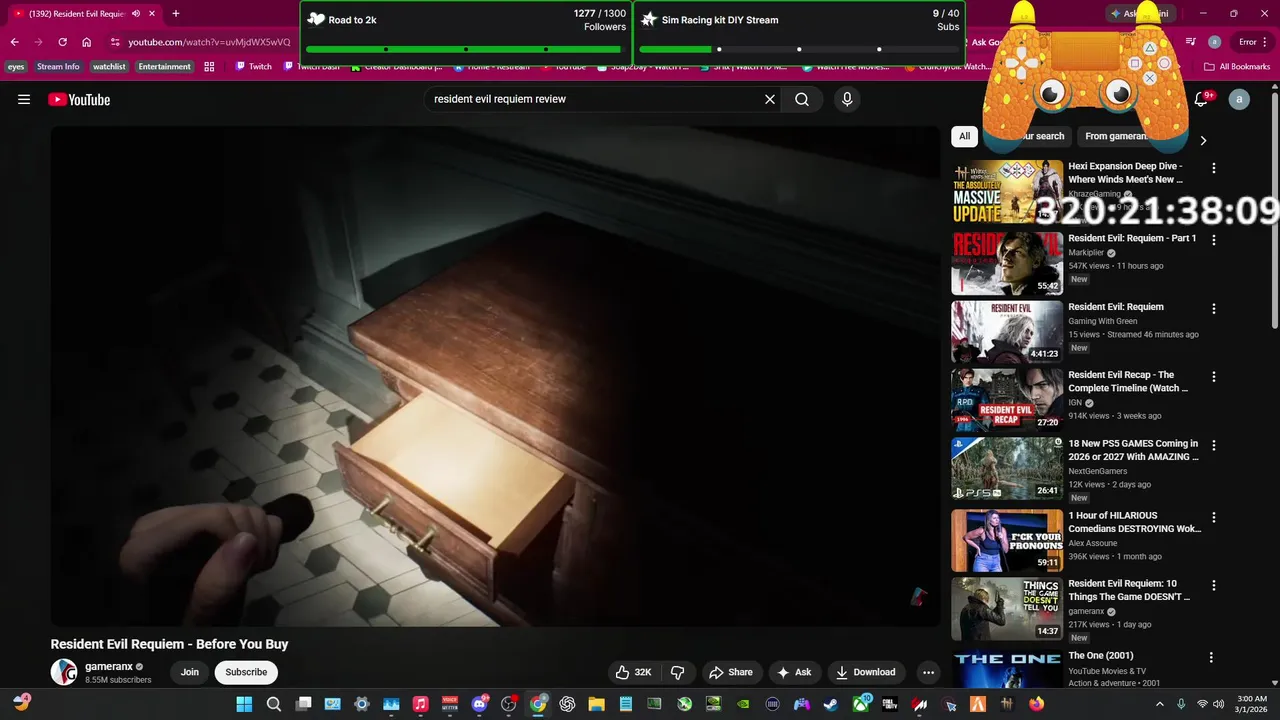Ask about this video
Screen dimensions: 1280x720
(x=794, y=672)
